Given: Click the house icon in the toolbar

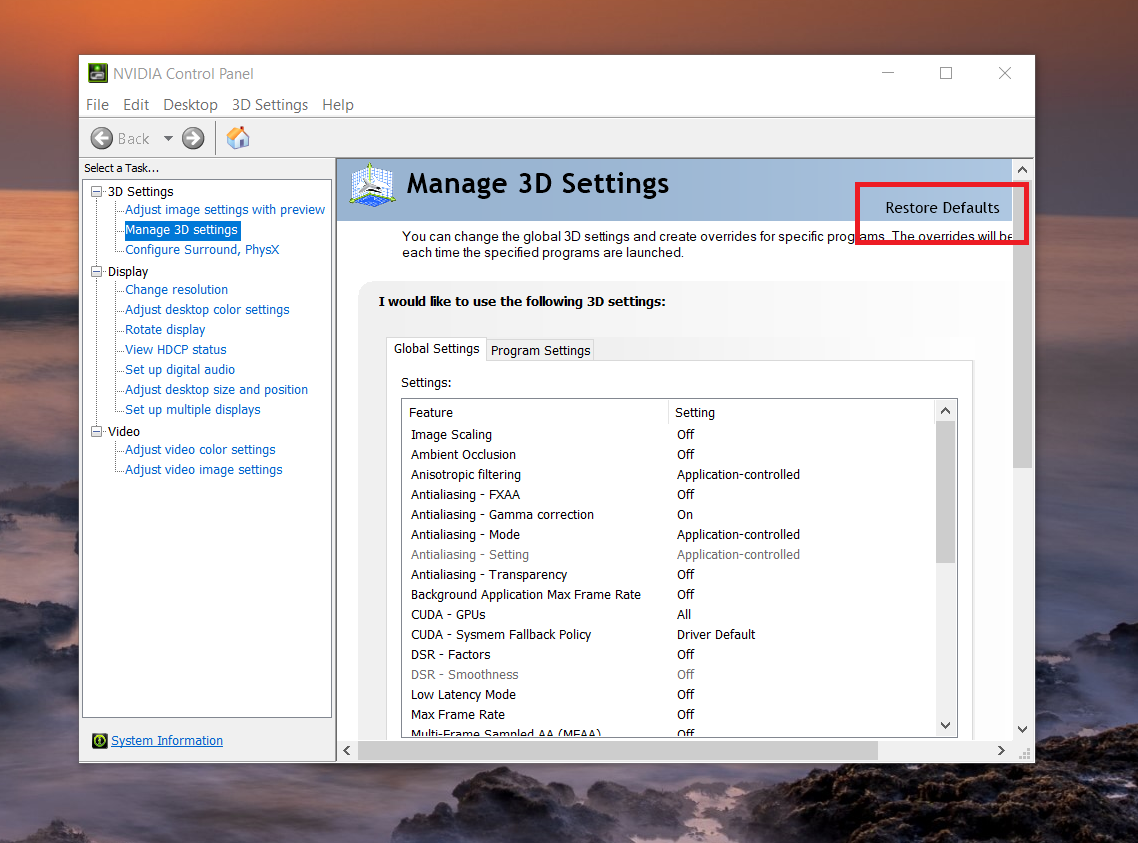Looking at the screenshot, I should coord(238,137).
